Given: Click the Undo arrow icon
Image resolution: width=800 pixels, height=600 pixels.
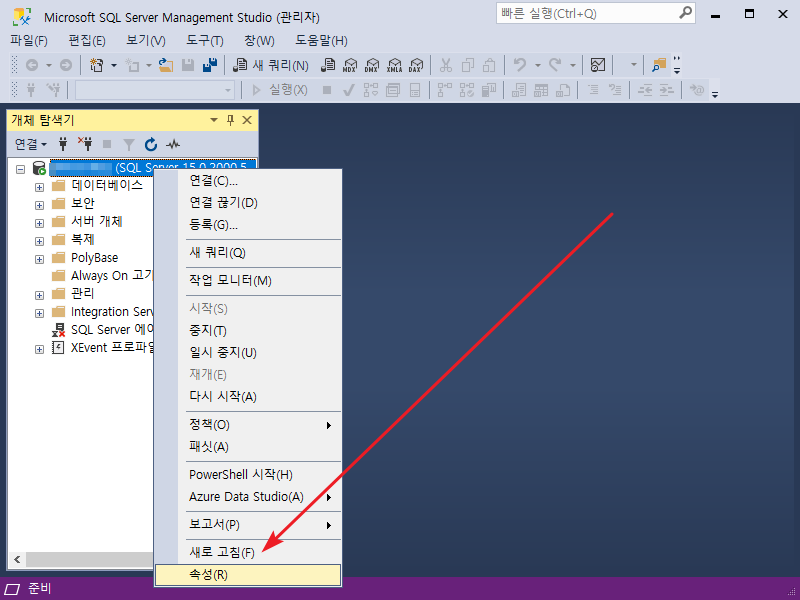Looking at the screenshot, I should click(x=520, y=65).
